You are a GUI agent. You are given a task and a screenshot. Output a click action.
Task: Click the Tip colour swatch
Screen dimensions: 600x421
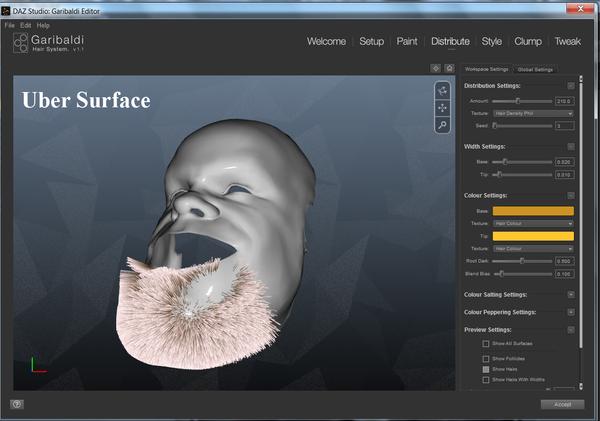coord(533,236)
